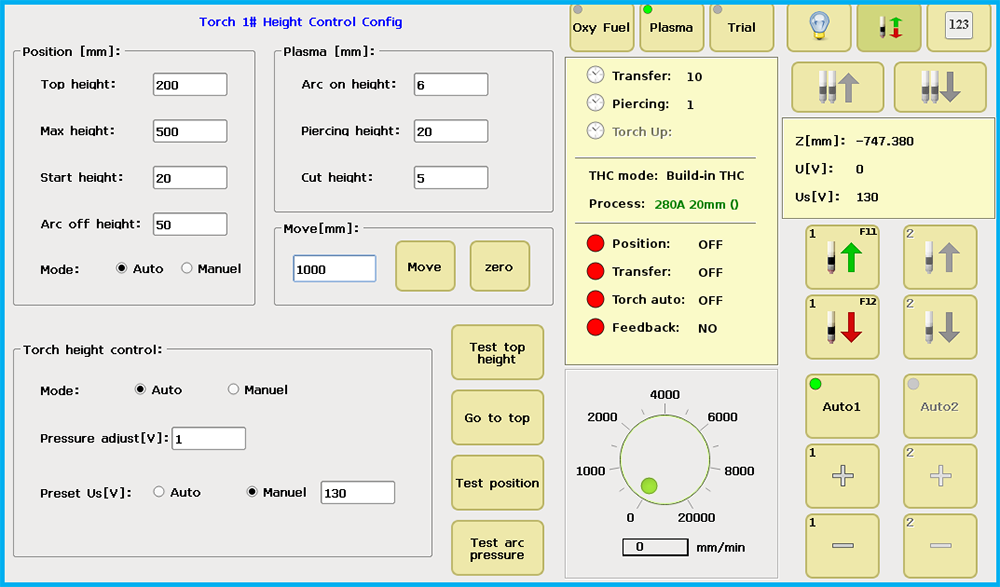Click the light bulb icon button
The height and width of the screenshot is (587, 1000).
click(x=819, y=27)
